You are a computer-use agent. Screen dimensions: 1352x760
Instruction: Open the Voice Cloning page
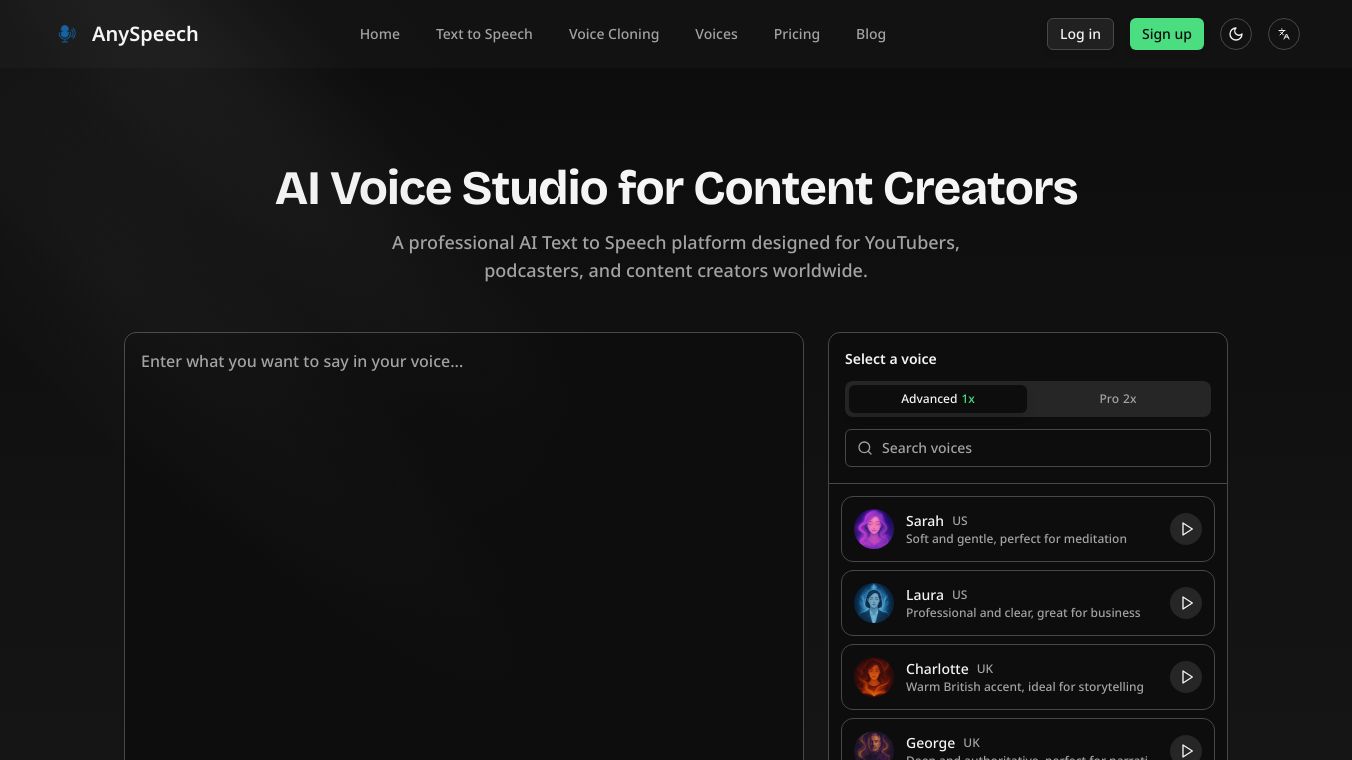click(614, 34)
